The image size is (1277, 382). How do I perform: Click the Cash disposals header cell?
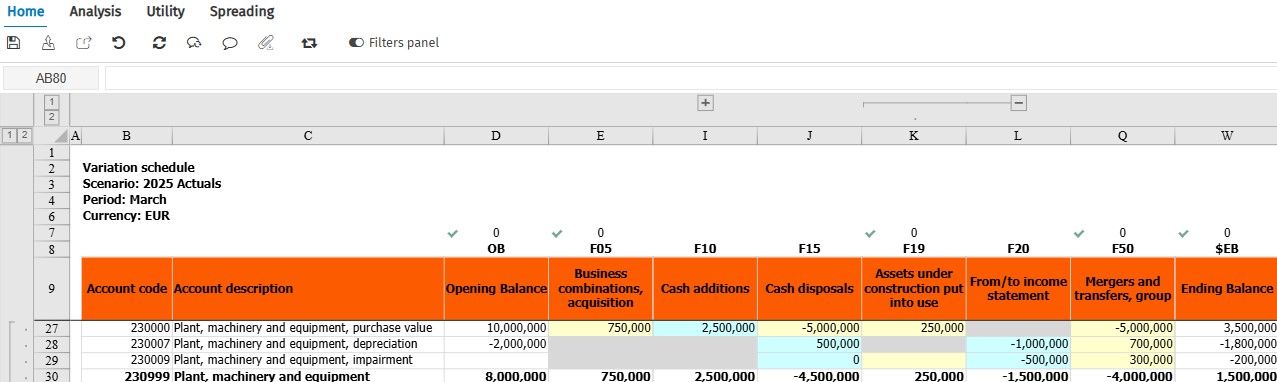click(x=809, y=288)
